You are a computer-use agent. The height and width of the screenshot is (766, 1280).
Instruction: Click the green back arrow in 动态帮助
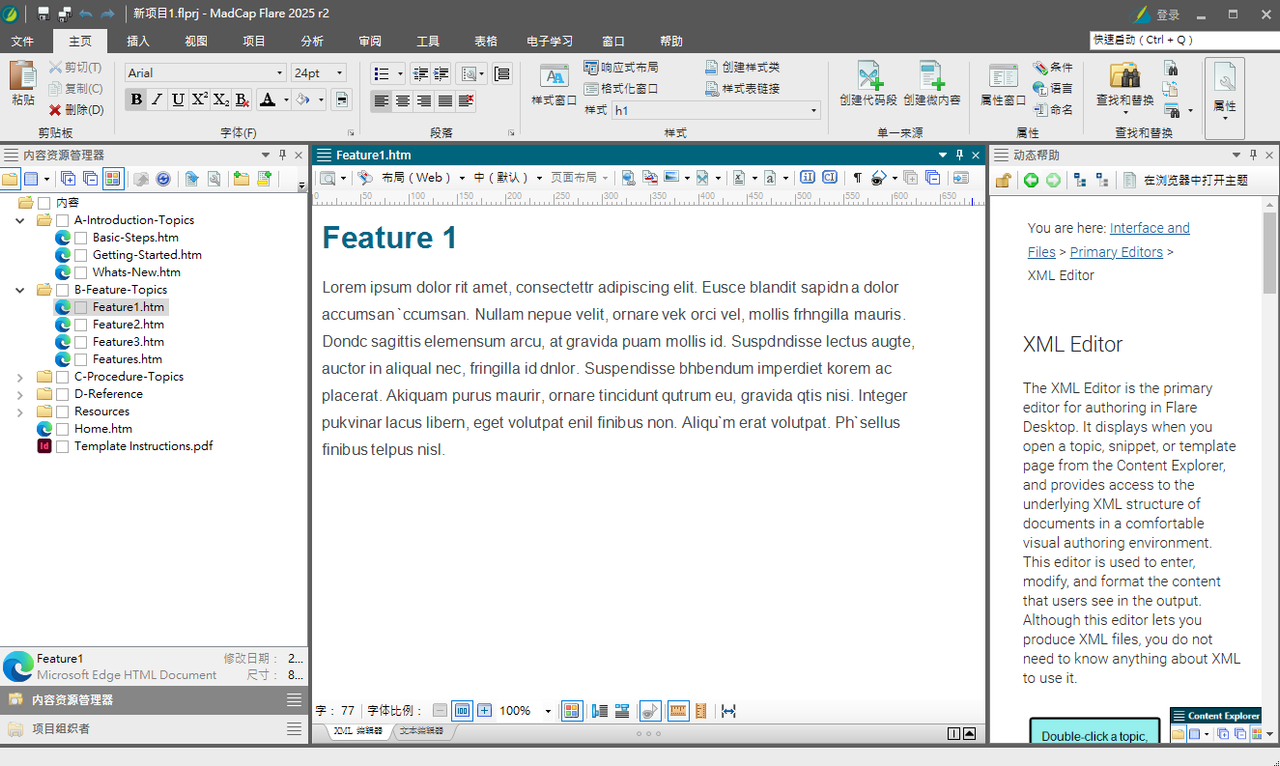coord(1031,180)
